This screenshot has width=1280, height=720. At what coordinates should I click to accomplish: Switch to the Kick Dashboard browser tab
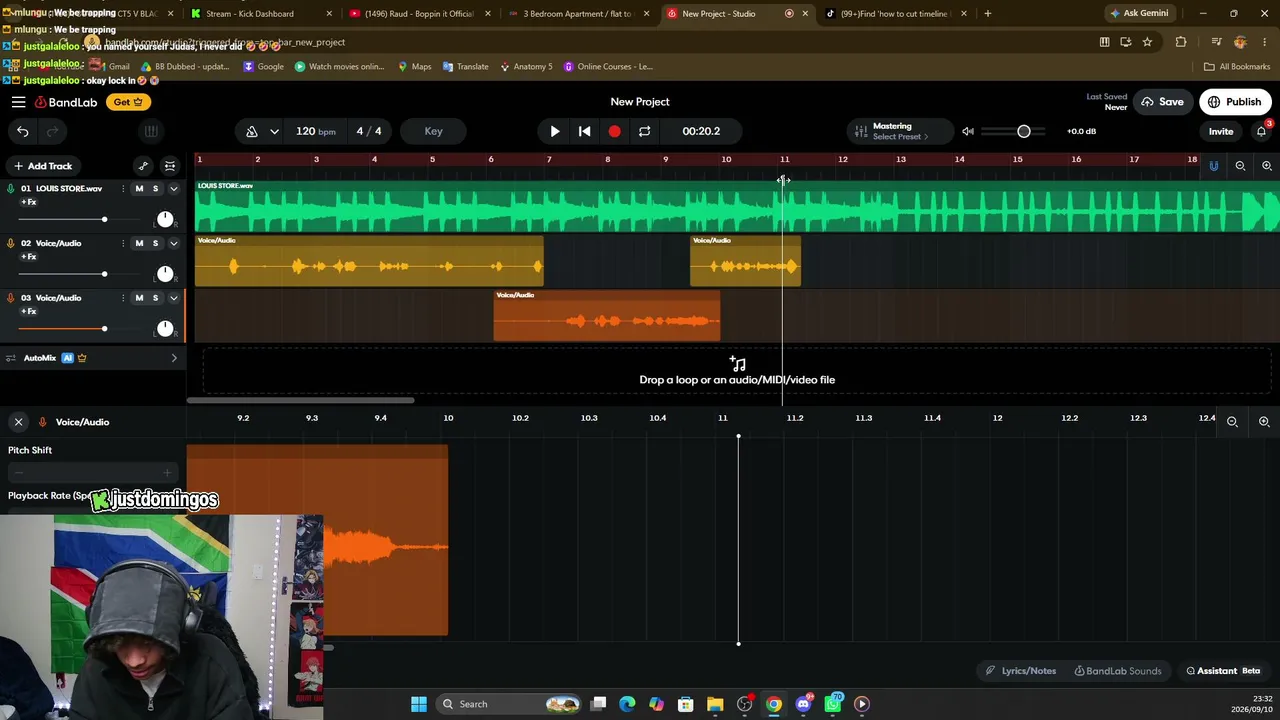click(250, 14)
